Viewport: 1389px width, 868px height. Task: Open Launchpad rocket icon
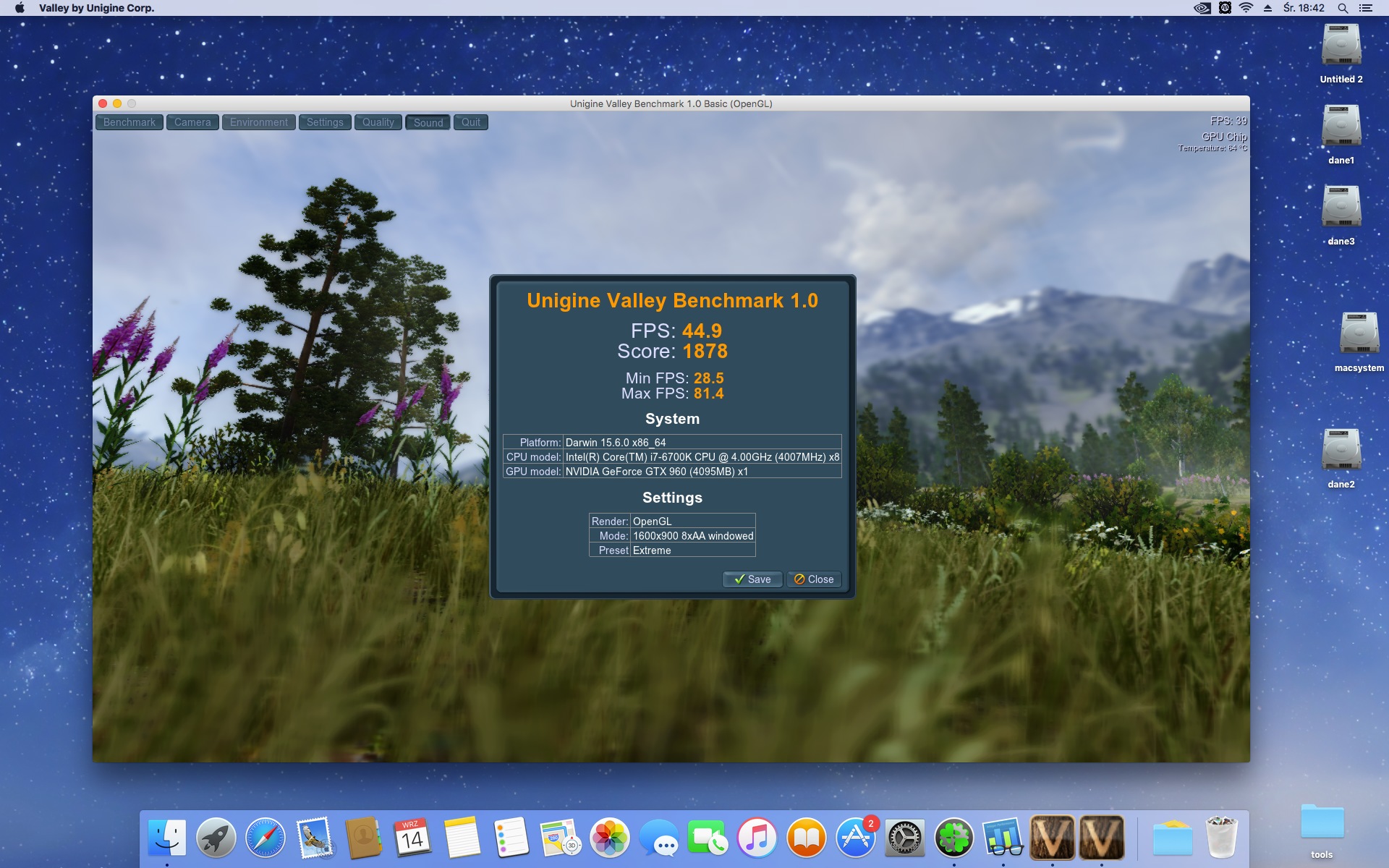pos(216,838)
